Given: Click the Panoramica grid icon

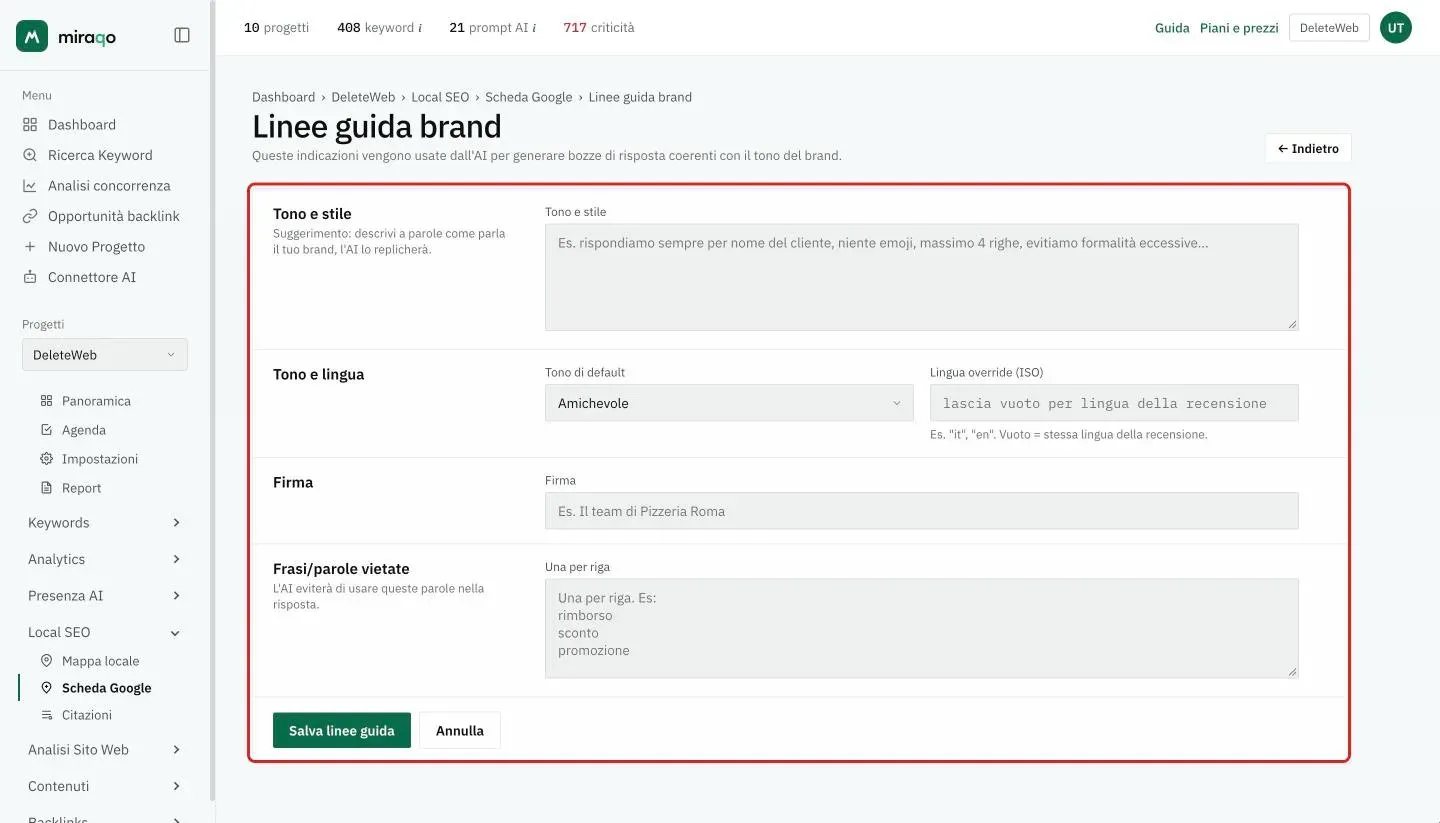Looking at the screenshot, I should click(x=46, y=401).
